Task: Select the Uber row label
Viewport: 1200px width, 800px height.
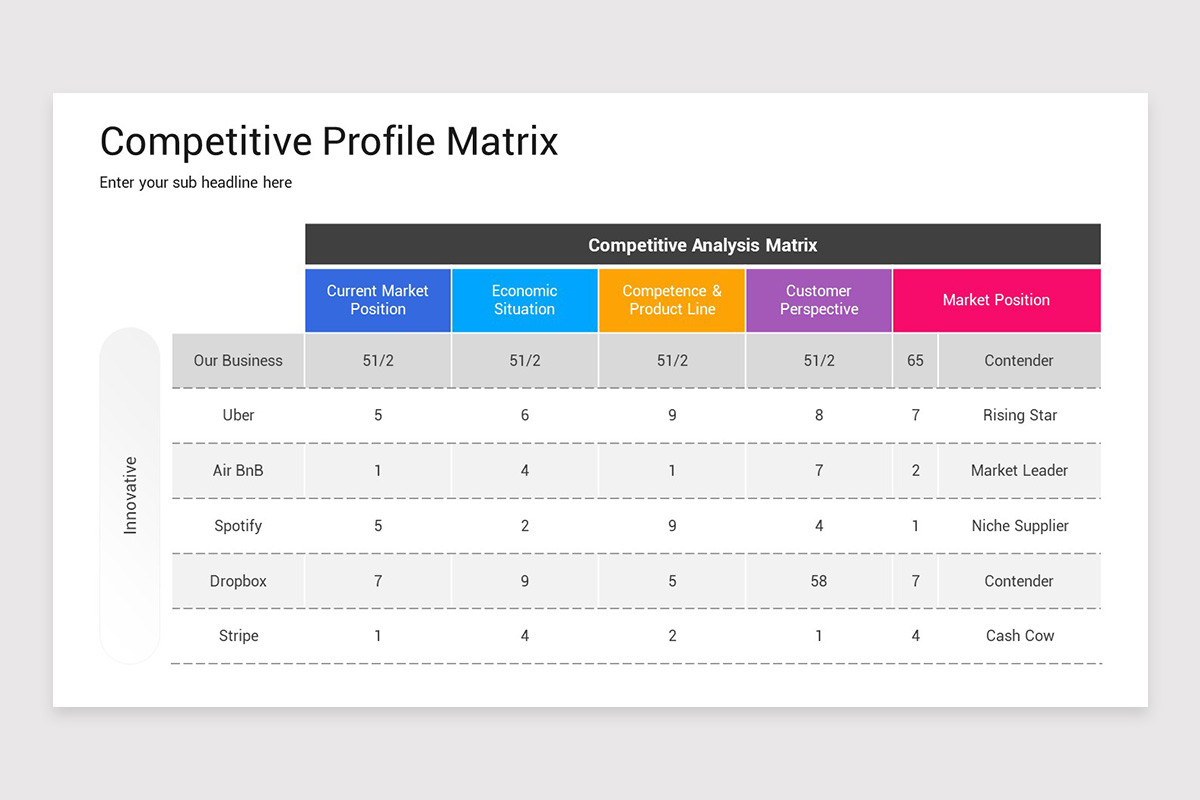Action: pos(237,415)
